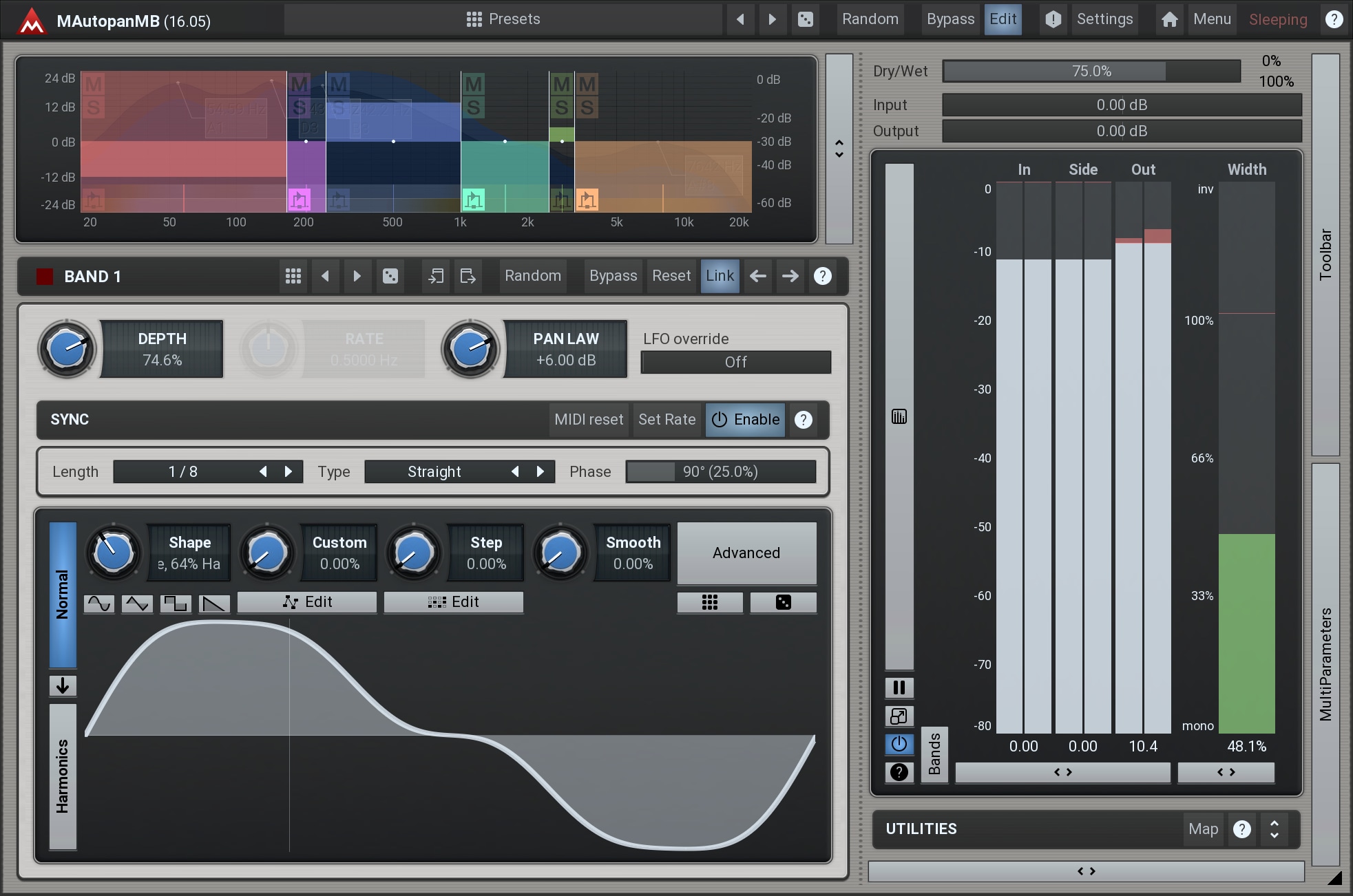This screenshot has height=896, width=1353.
Task: Switch to Normal oscillator tab
Action: pyautogui.click(x=63, y=595)
